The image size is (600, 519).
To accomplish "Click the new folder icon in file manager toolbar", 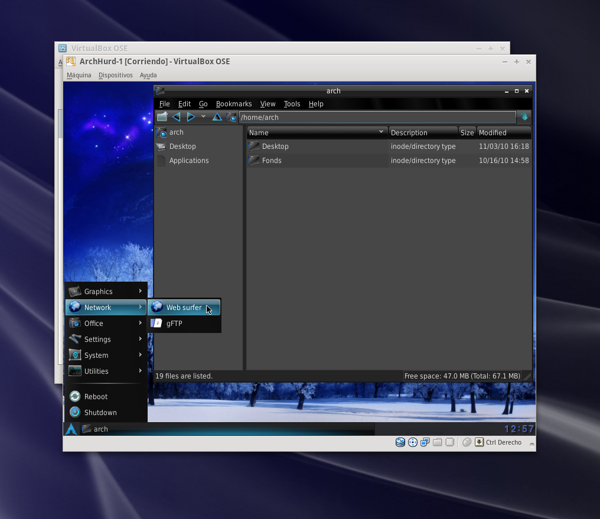I will pyautogui.click(x=162, y=117).
